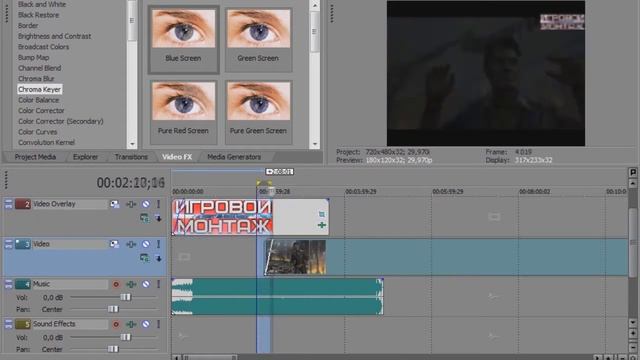Open Track FX on Video Overlay track
Image resolution: width=640 pixels, height=360 pixels.
click(131, 204)
